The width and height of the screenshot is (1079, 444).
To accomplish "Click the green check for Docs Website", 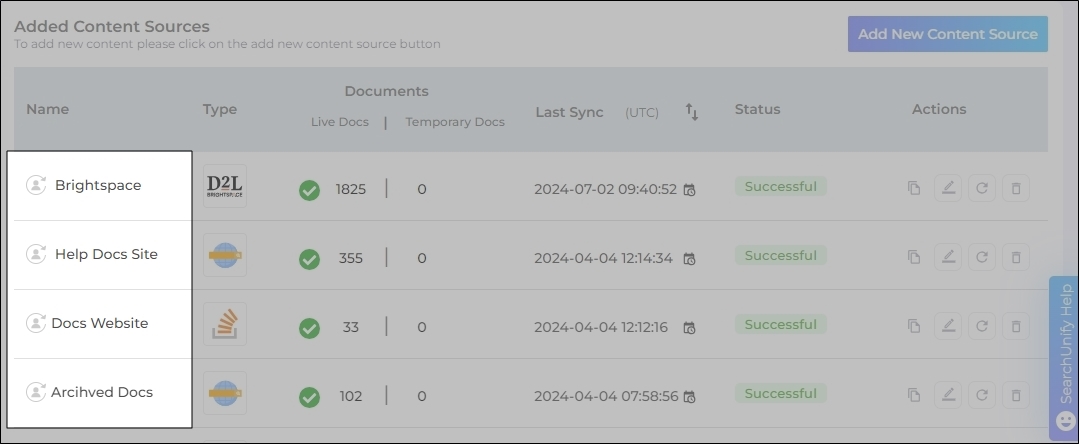I will 309,328.
